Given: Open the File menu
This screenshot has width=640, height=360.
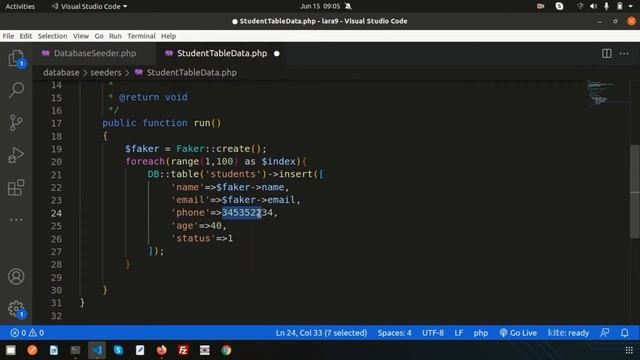Looking at the screenshot, I should tap(8, 36).
